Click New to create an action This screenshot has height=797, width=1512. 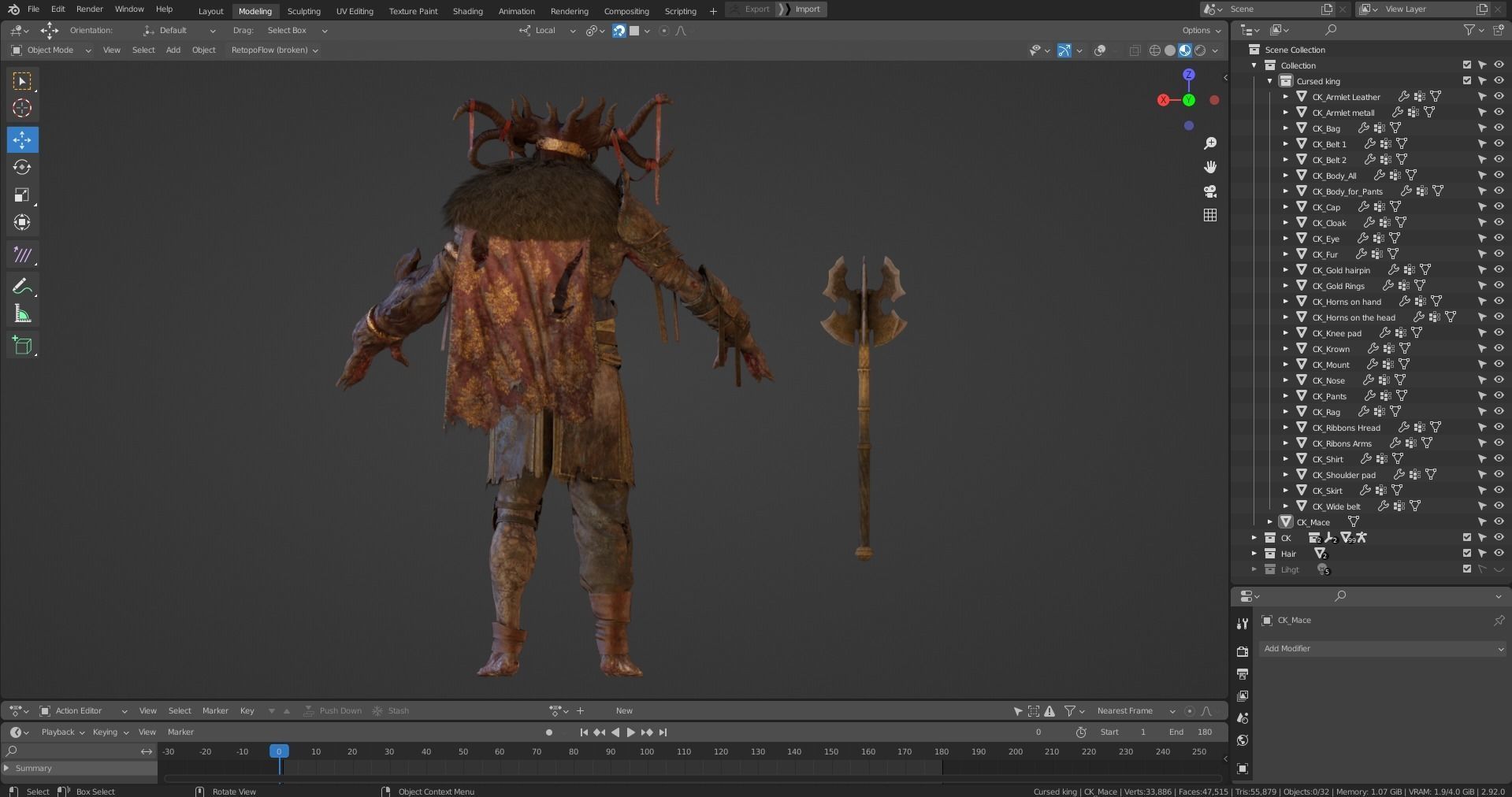[x=624, y=710]
